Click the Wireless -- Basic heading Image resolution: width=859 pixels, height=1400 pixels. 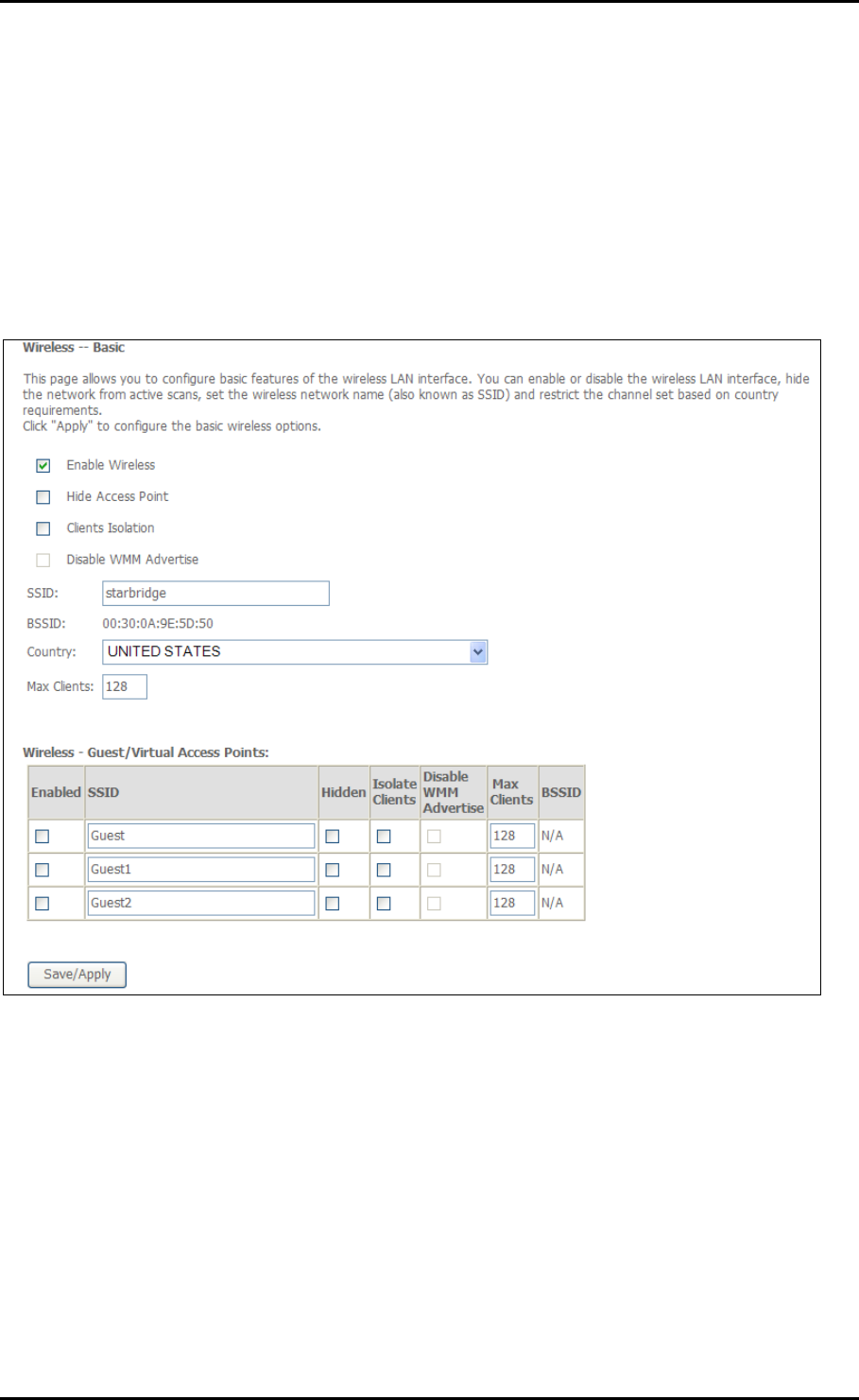[x=74, y=348]
